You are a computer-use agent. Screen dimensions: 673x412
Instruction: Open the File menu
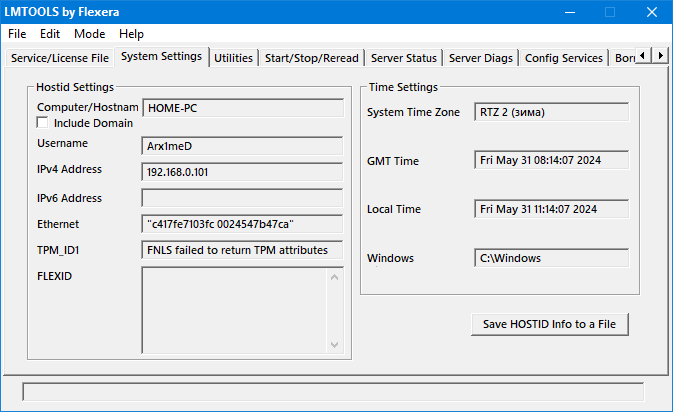17,34
